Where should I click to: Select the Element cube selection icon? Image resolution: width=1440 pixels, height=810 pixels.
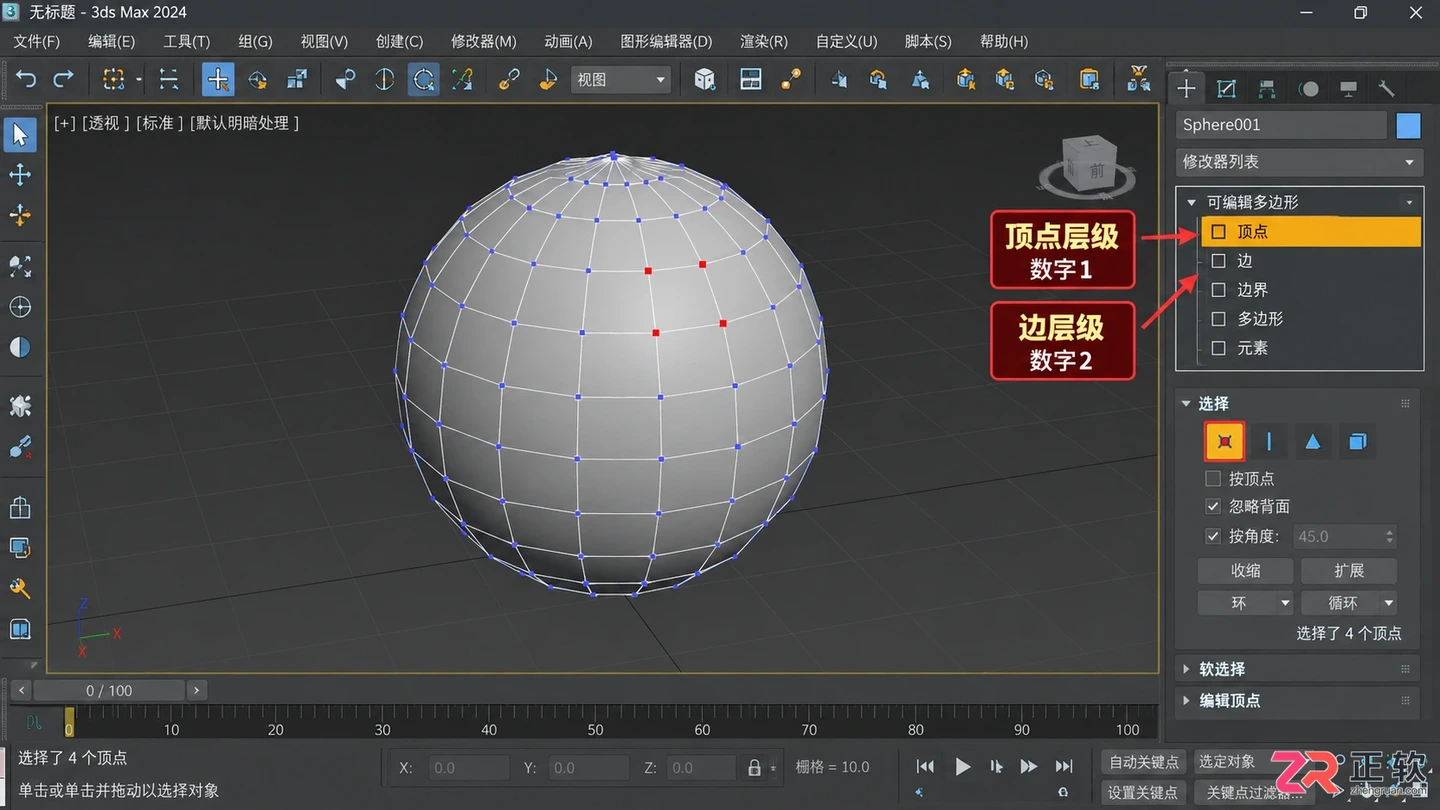coord(1357,441)
